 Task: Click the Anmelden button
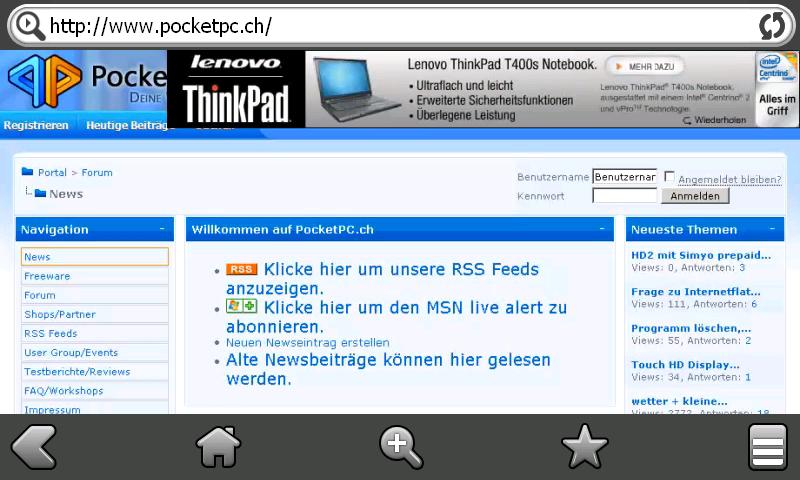(x=695, y=196)
